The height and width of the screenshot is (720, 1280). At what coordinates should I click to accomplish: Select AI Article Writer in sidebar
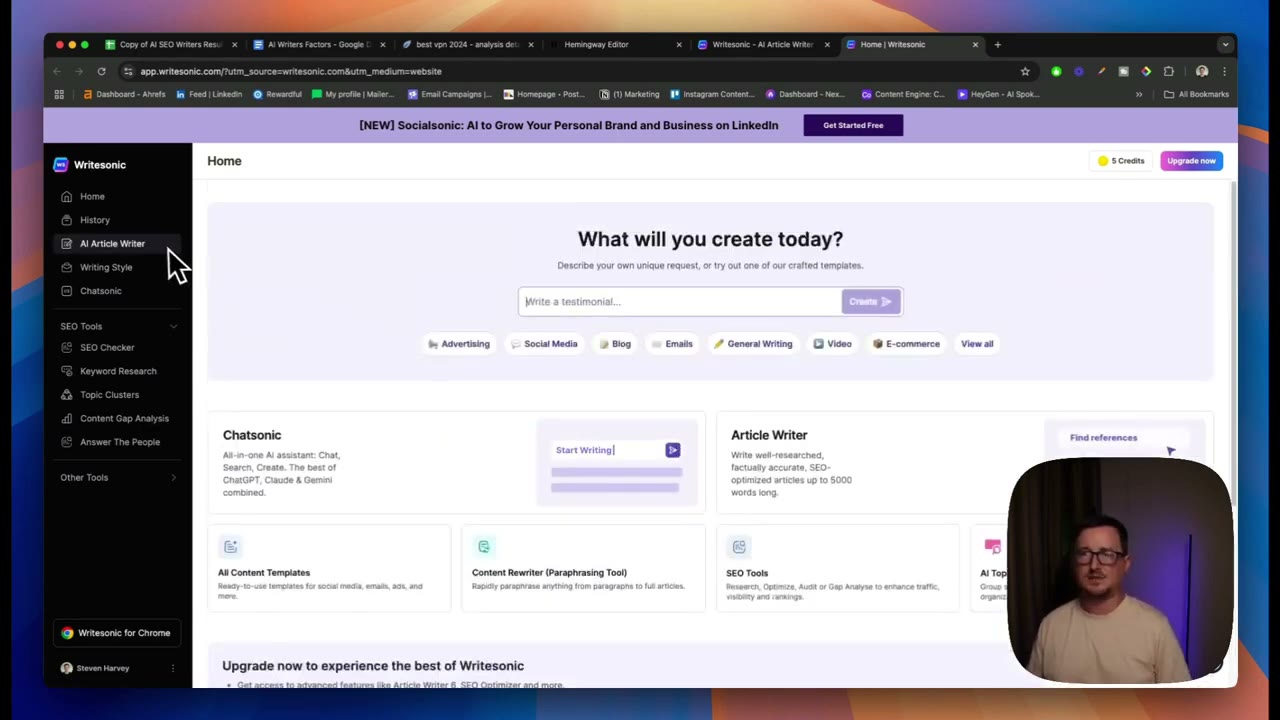[x=112, y=244]
